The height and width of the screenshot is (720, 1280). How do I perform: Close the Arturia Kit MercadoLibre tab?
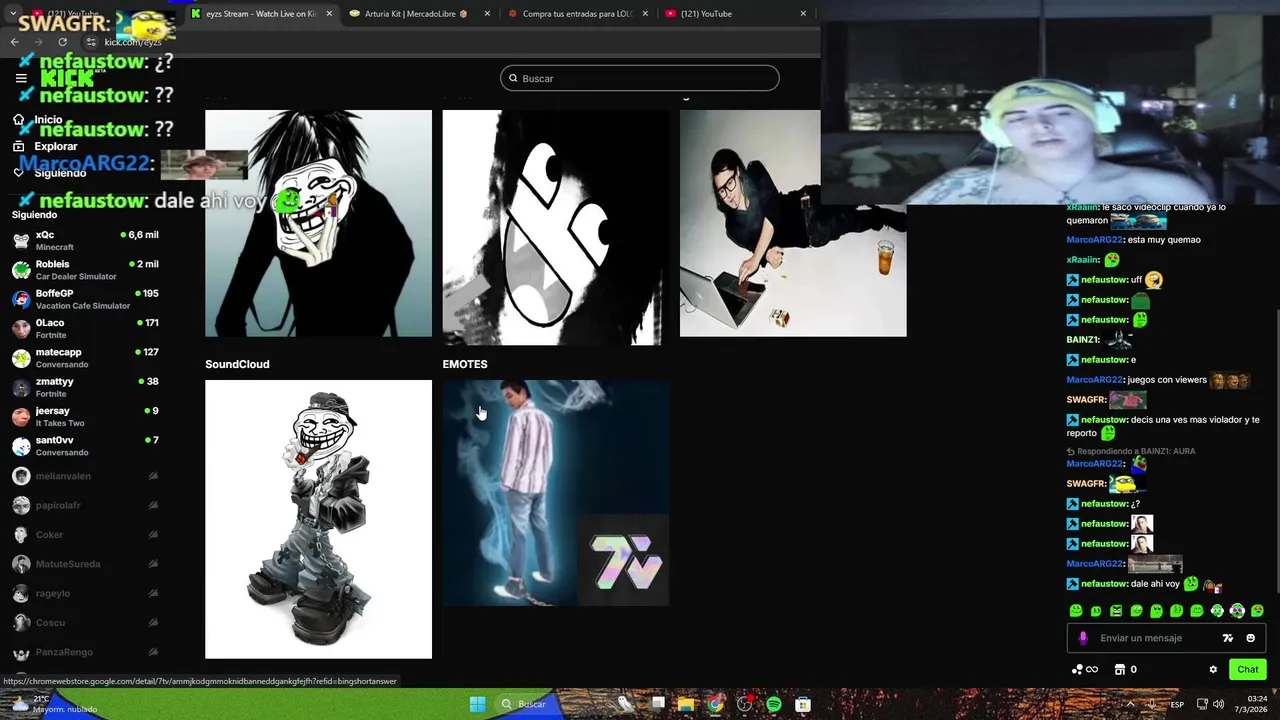(487, 14)
